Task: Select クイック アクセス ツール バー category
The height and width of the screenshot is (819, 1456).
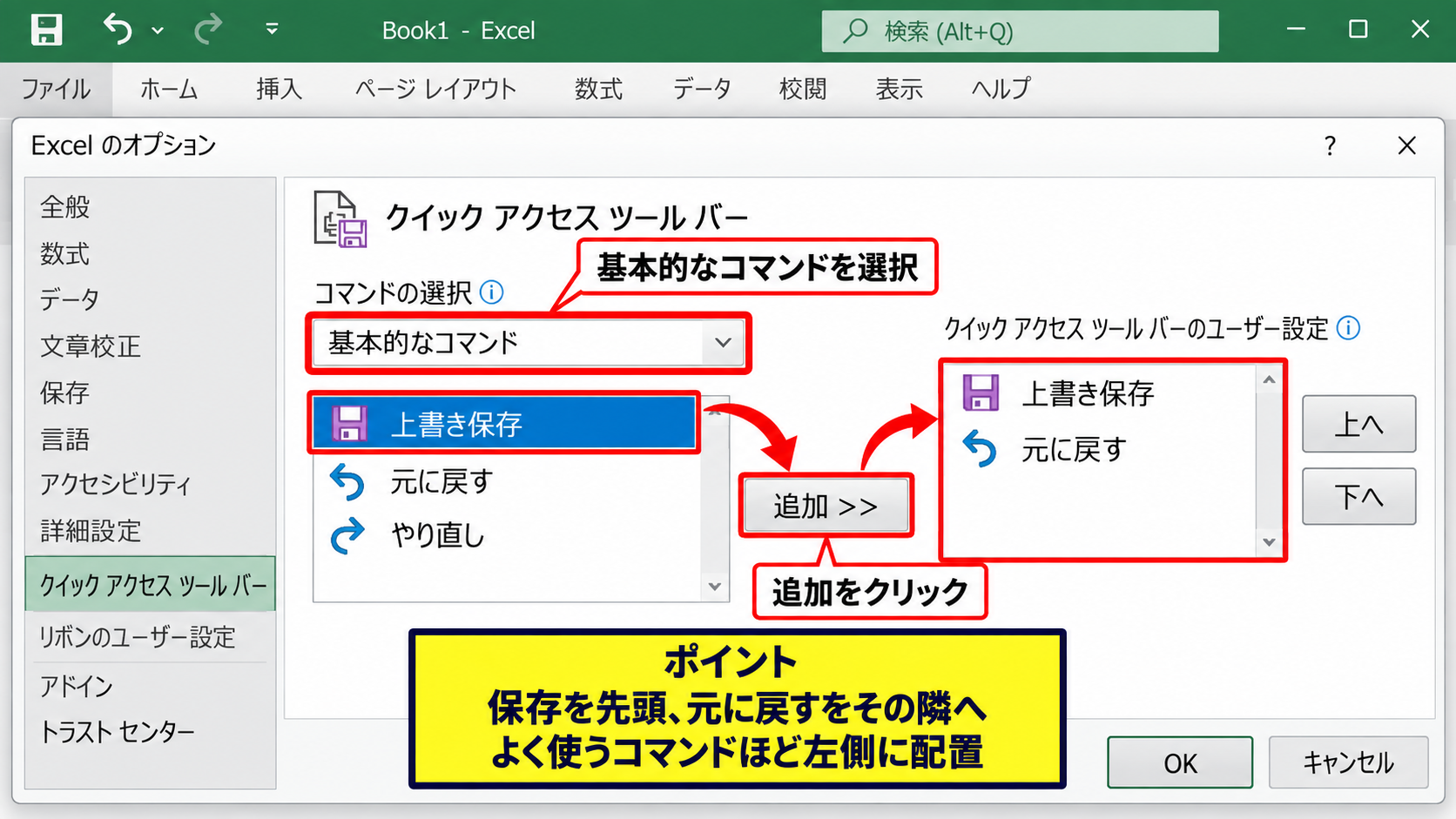Action: [x=150, y=584]
